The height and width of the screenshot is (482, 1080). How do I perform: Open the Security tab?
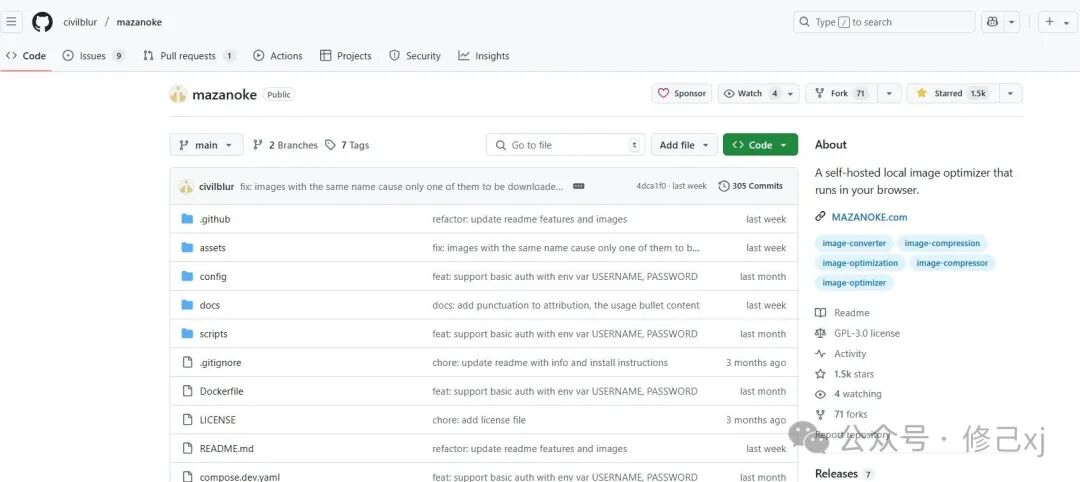tap(415, 56)
